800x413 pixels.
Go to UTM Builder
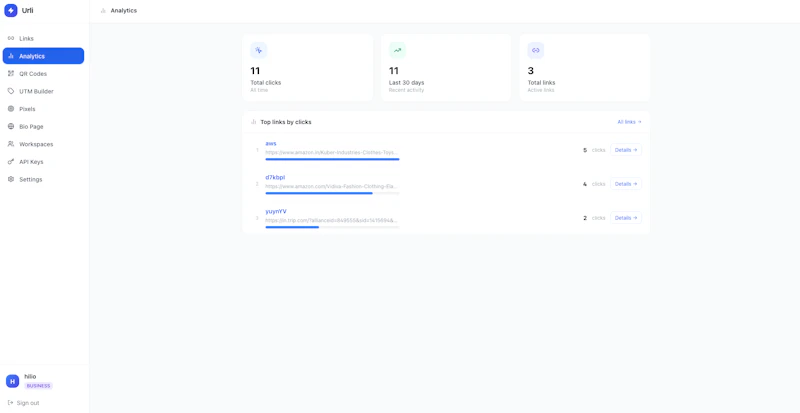43,91
